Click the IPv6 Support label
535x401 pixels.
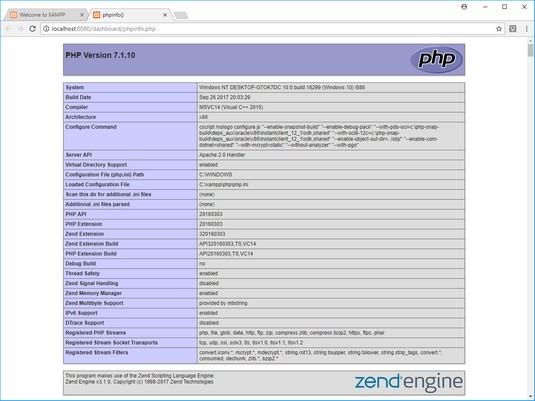tap(81, 313)
